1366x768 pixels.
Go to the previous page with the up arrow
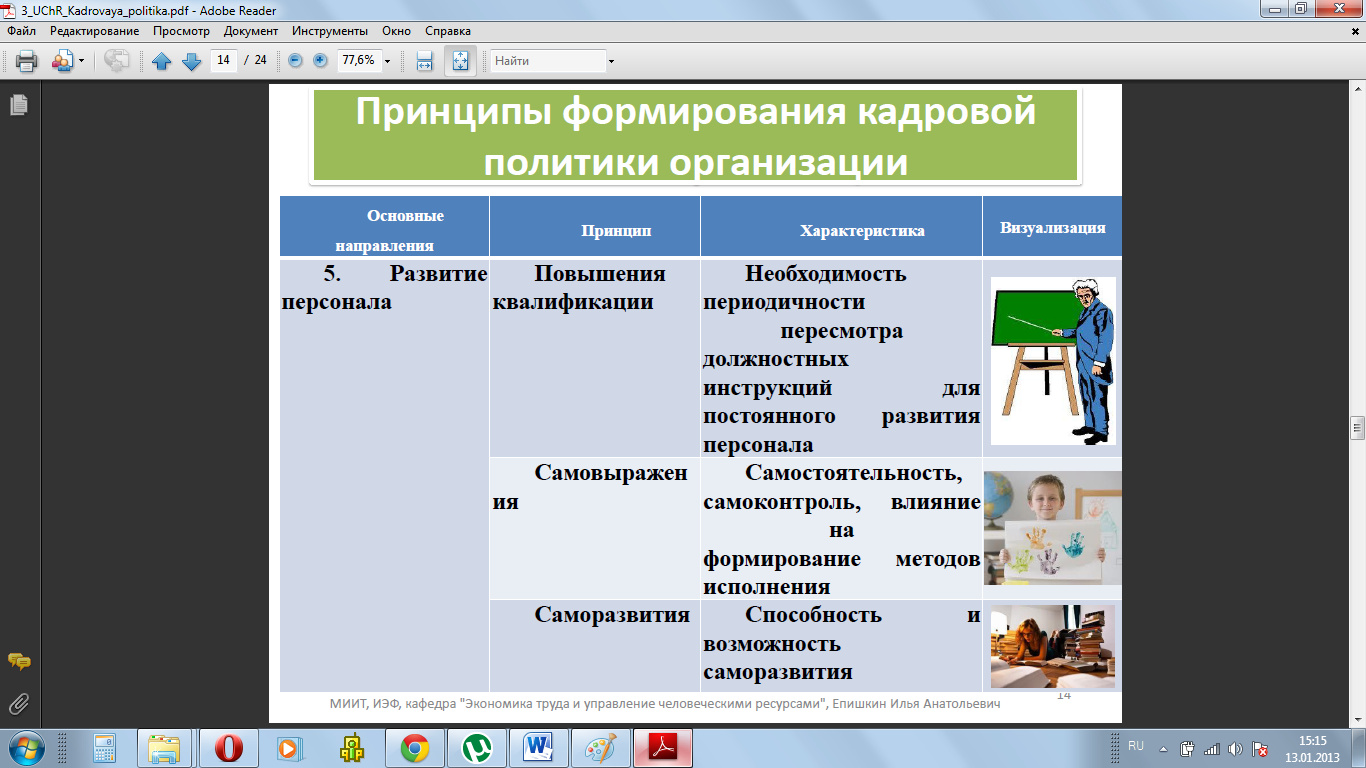(162, 61)
